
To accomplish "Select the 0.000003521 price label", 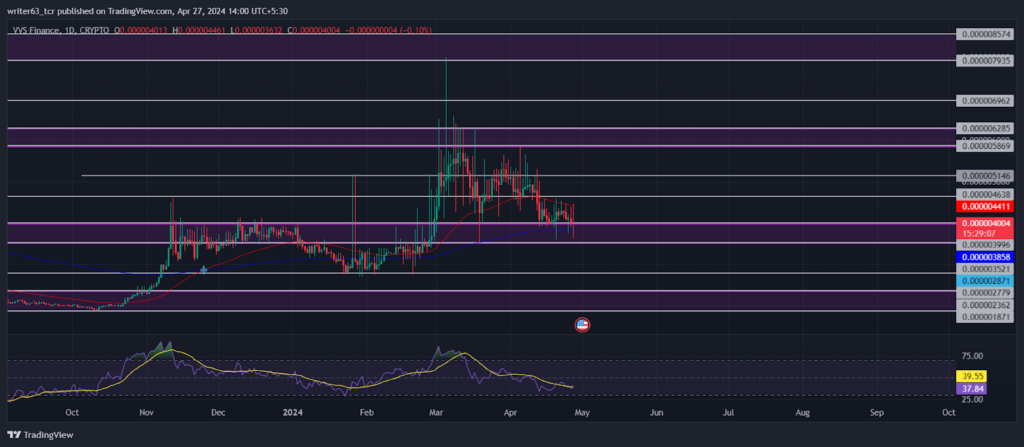I will click(x=984, y=269).
